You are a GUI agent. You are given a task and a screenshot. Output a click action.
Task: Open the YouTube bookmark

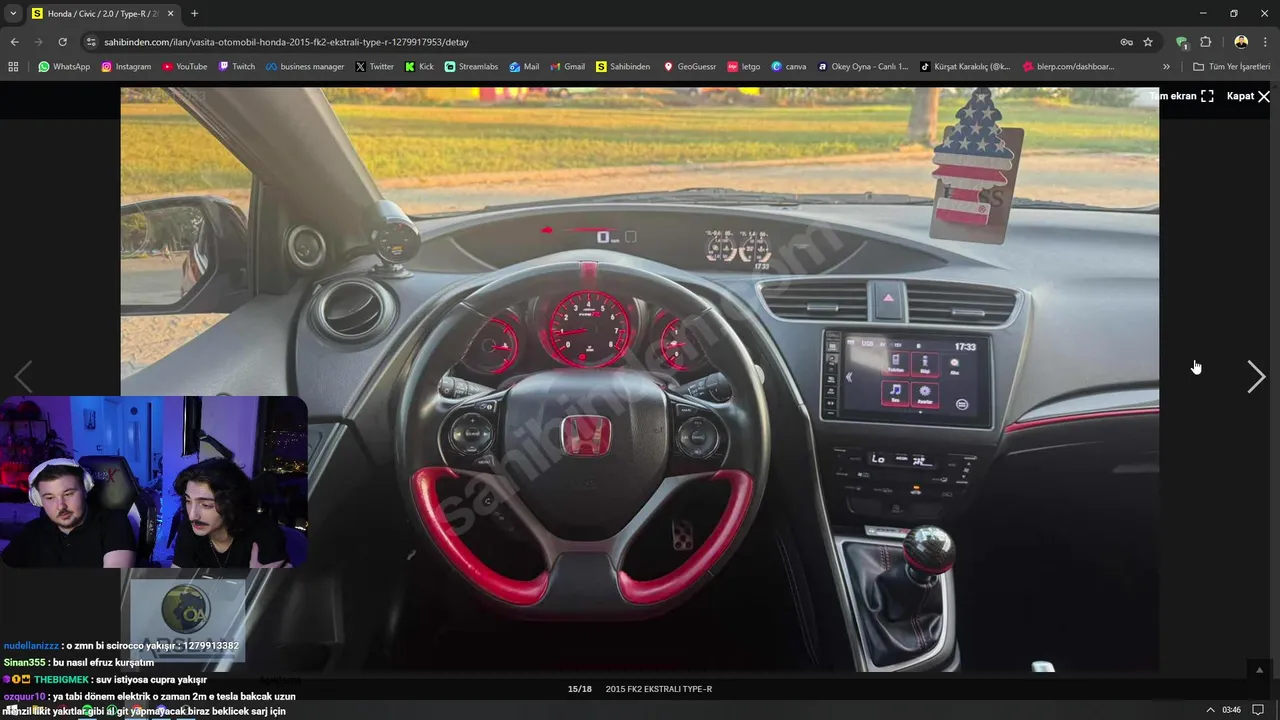(185, 67)
